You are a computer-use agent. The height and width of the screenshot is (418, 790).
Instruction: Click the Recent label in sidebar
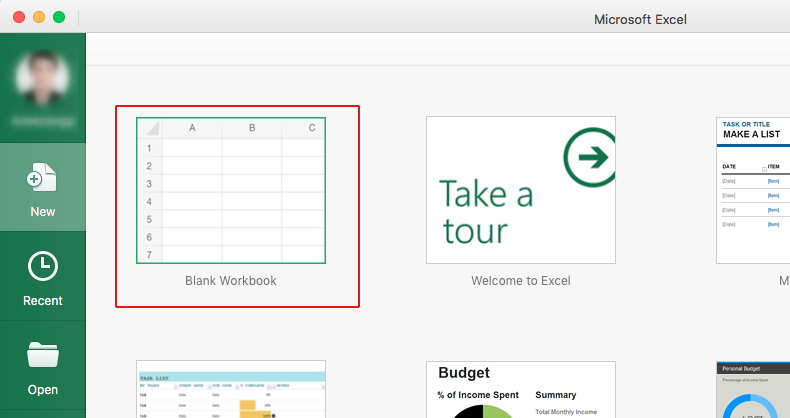tap(43, 301)
